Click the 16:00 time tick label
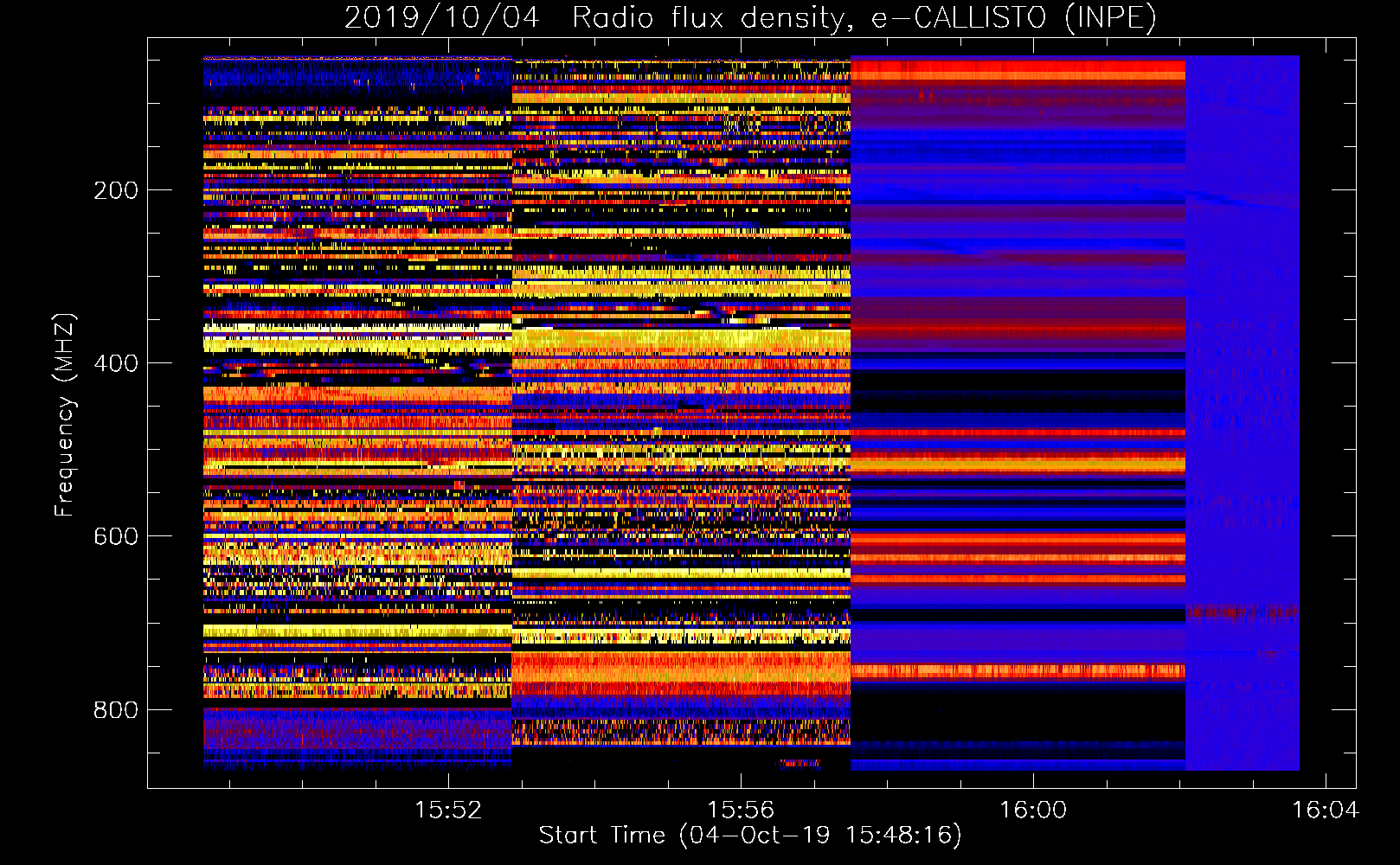1400x865 pixels. click(1033, 811)
